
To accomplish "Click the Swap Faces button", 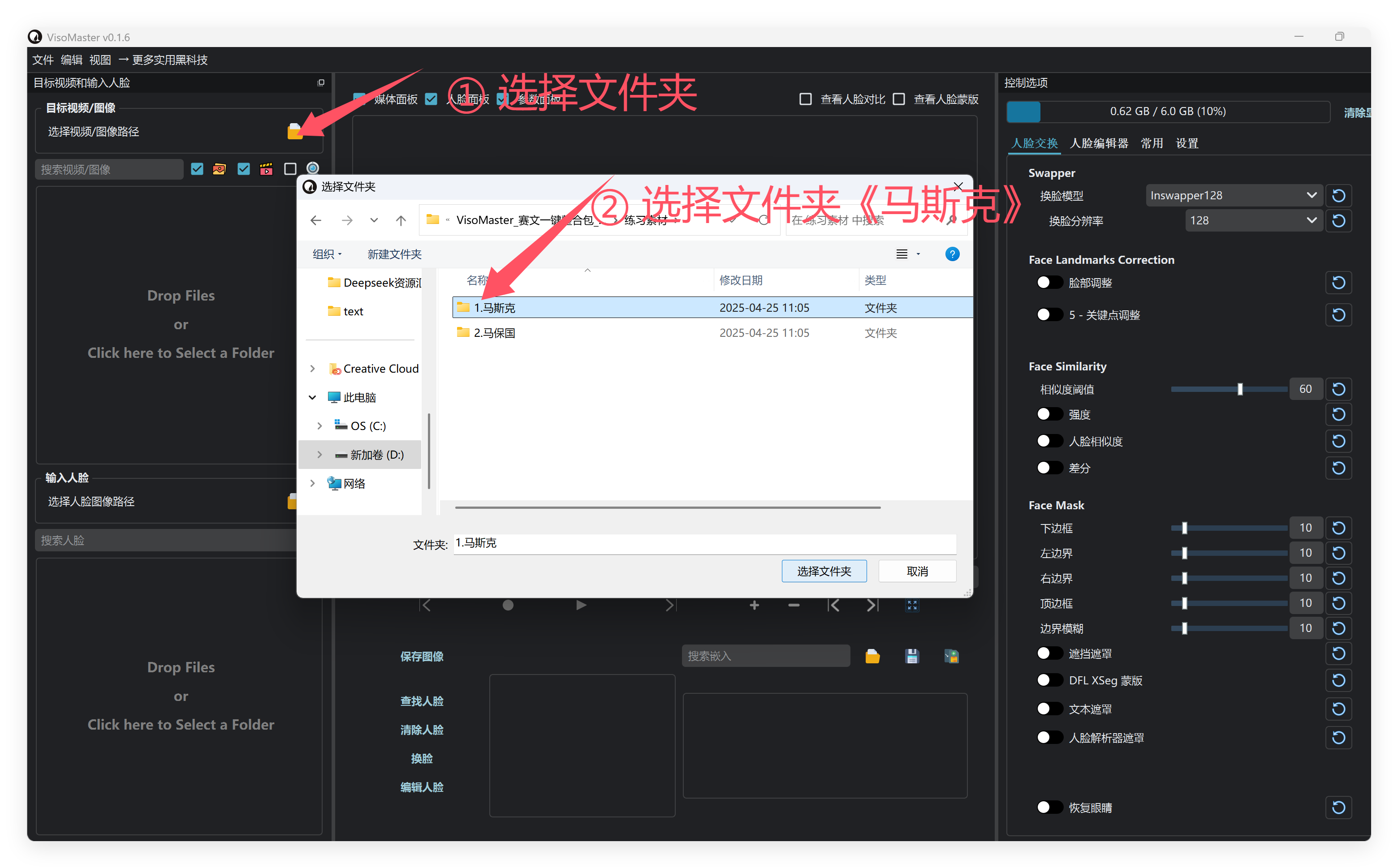I will coord(422,758).
